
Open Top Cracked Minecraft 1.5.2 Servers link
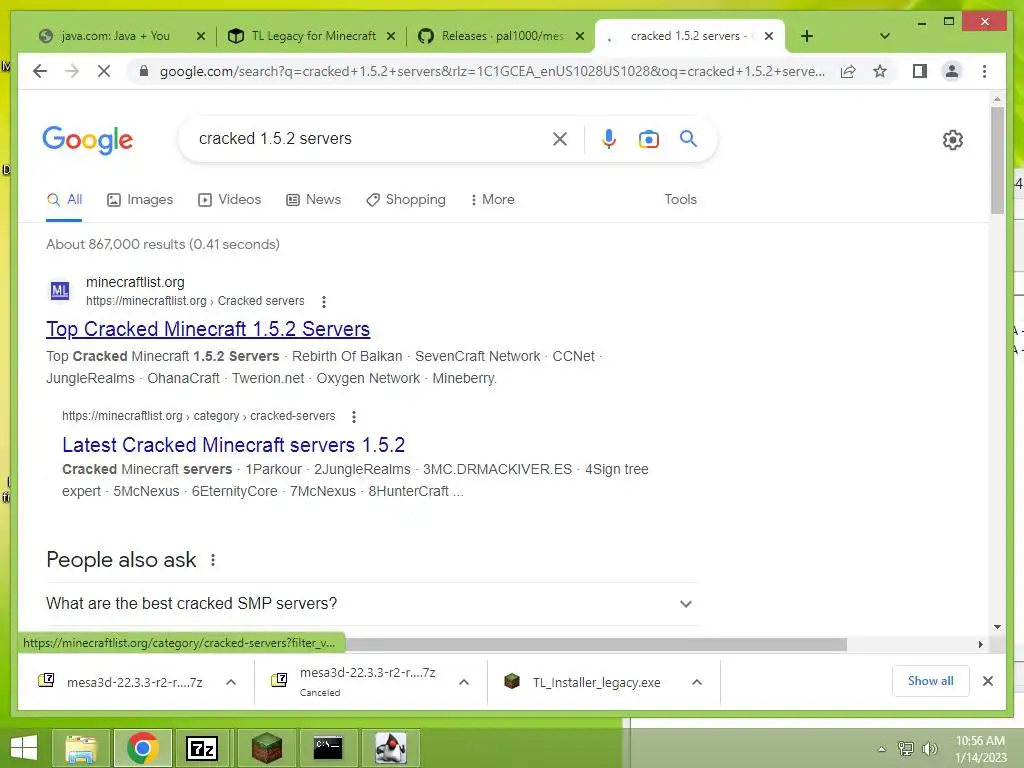pyautogui.click(x=208, y=328)
